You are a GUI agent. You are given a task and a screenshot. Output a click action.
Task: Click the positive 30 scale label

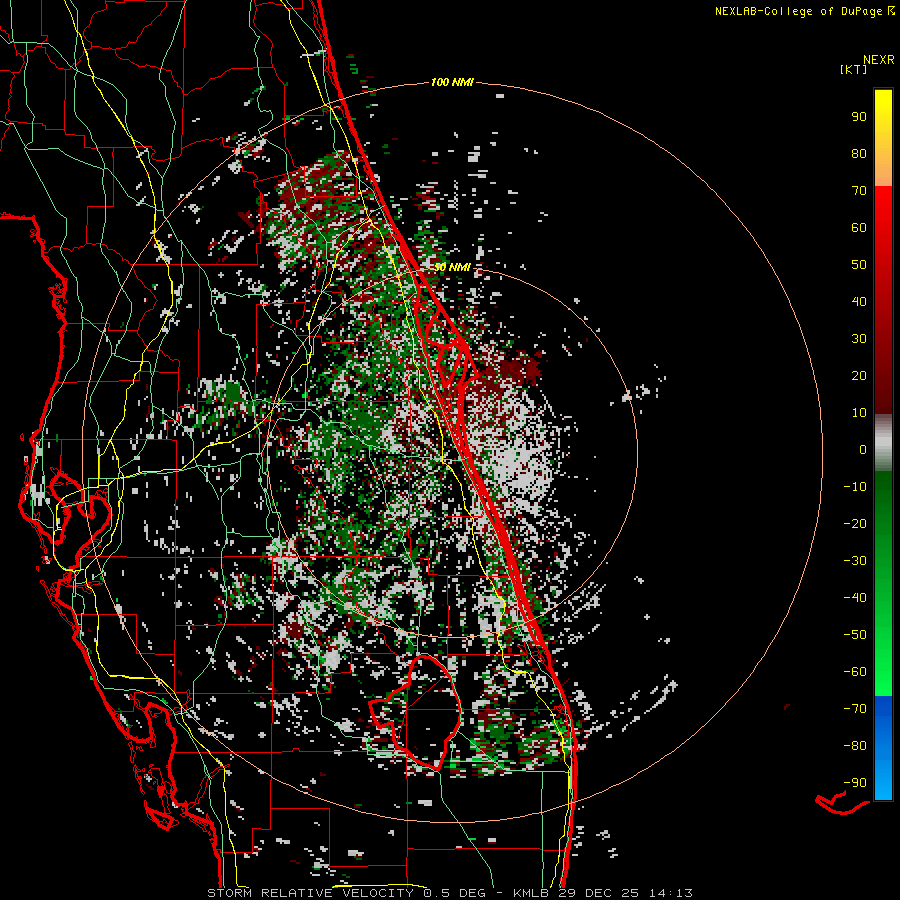(859, 338)
